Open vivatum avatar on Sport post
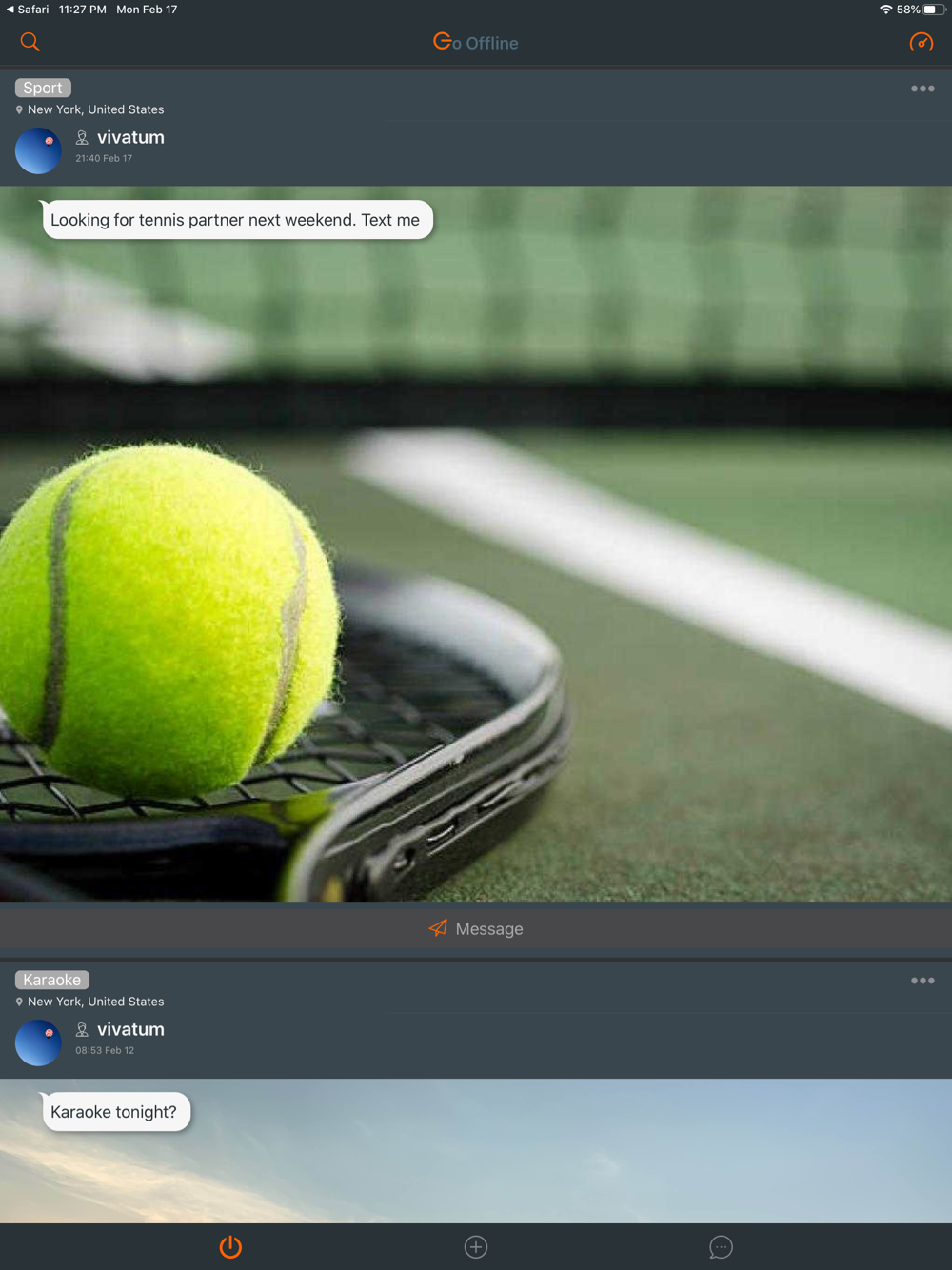Screen dimensions: 952x1270 (38, 151)
